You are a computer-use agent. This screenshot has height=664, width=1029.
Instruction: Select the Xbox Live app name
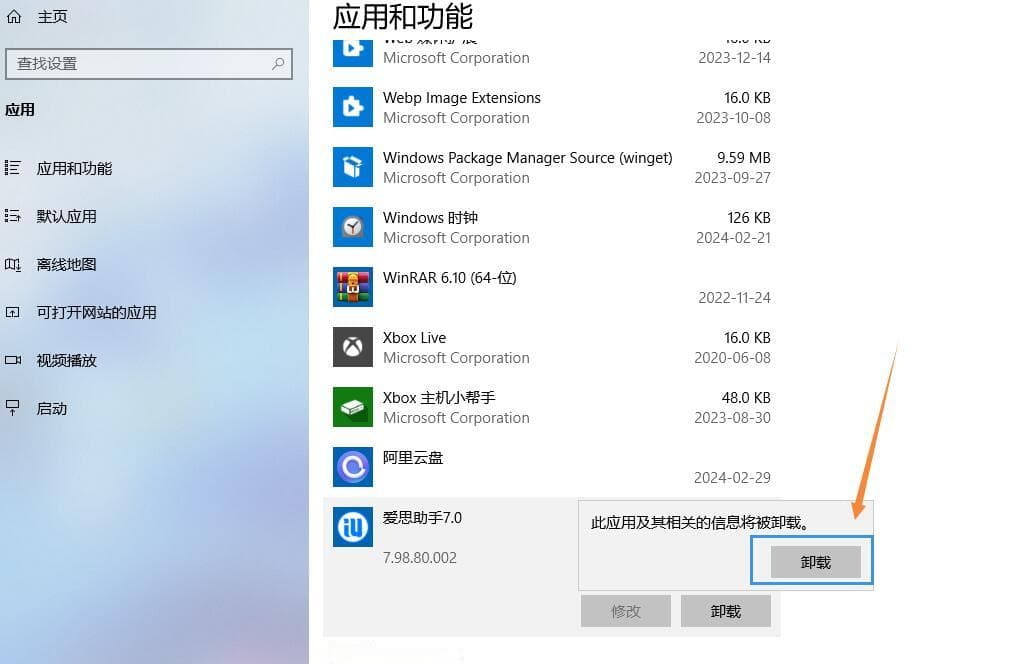pos(414,338)
